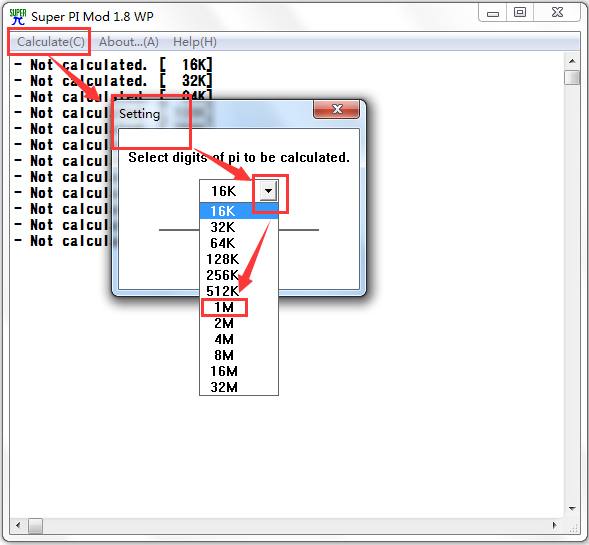Select the highlighted 16K option
The height and width of the screenshot is (545, 589).
(x=239, y=211)
